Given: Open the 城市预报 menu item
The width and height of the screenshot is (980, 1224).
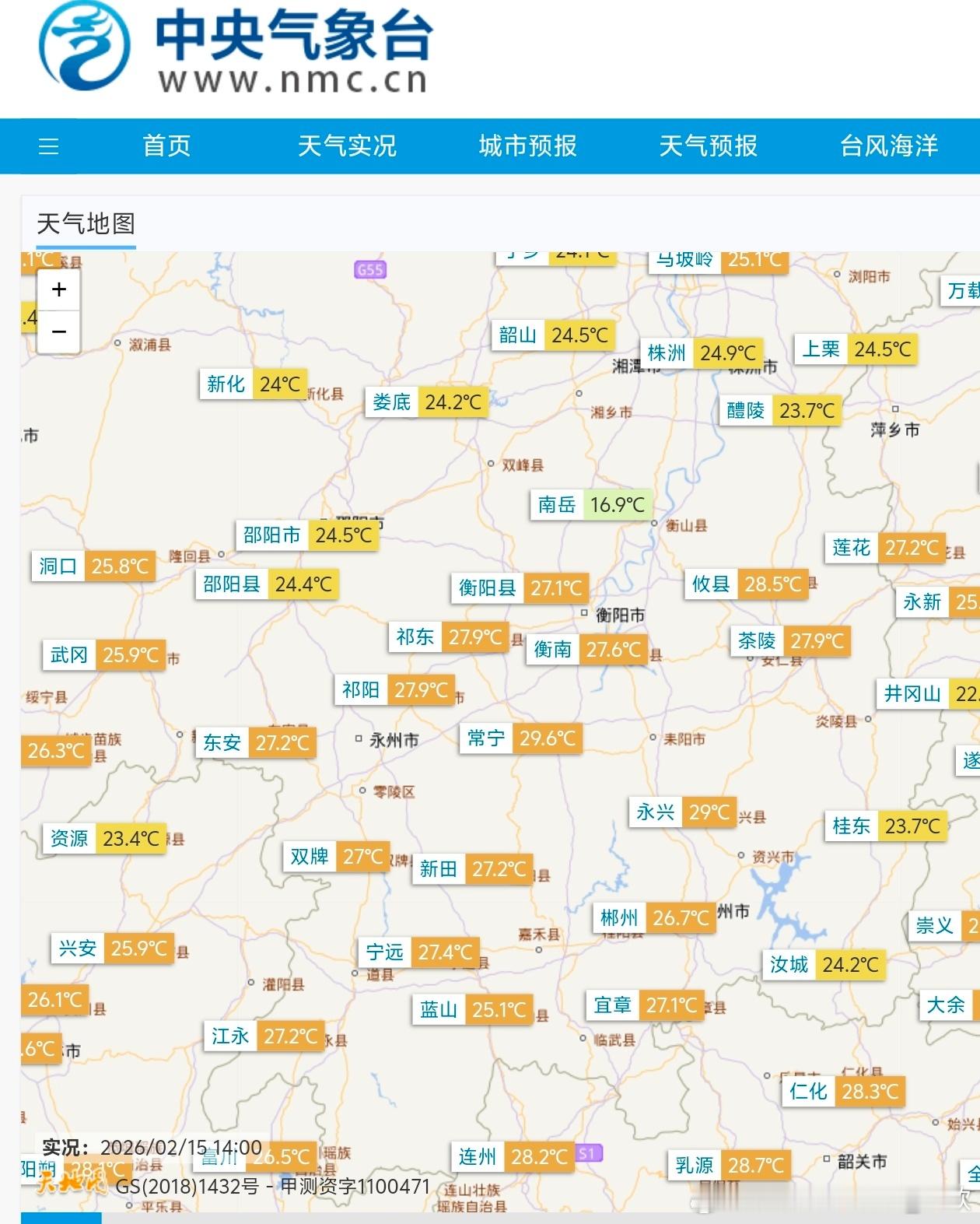Looking at the screenshot, I should (527, 146).
